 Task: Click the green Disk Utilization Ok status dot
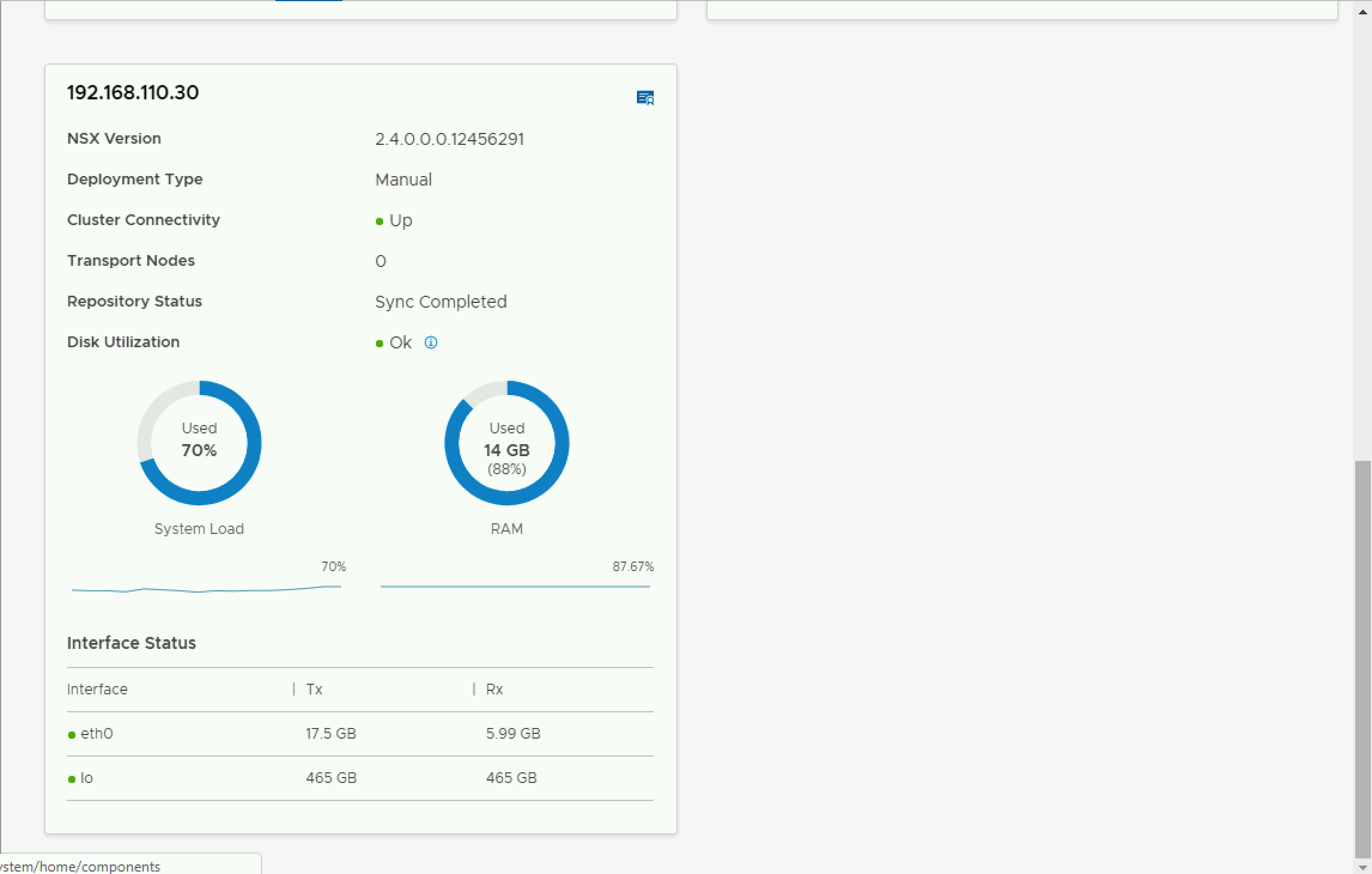click(x=380, y=344)
